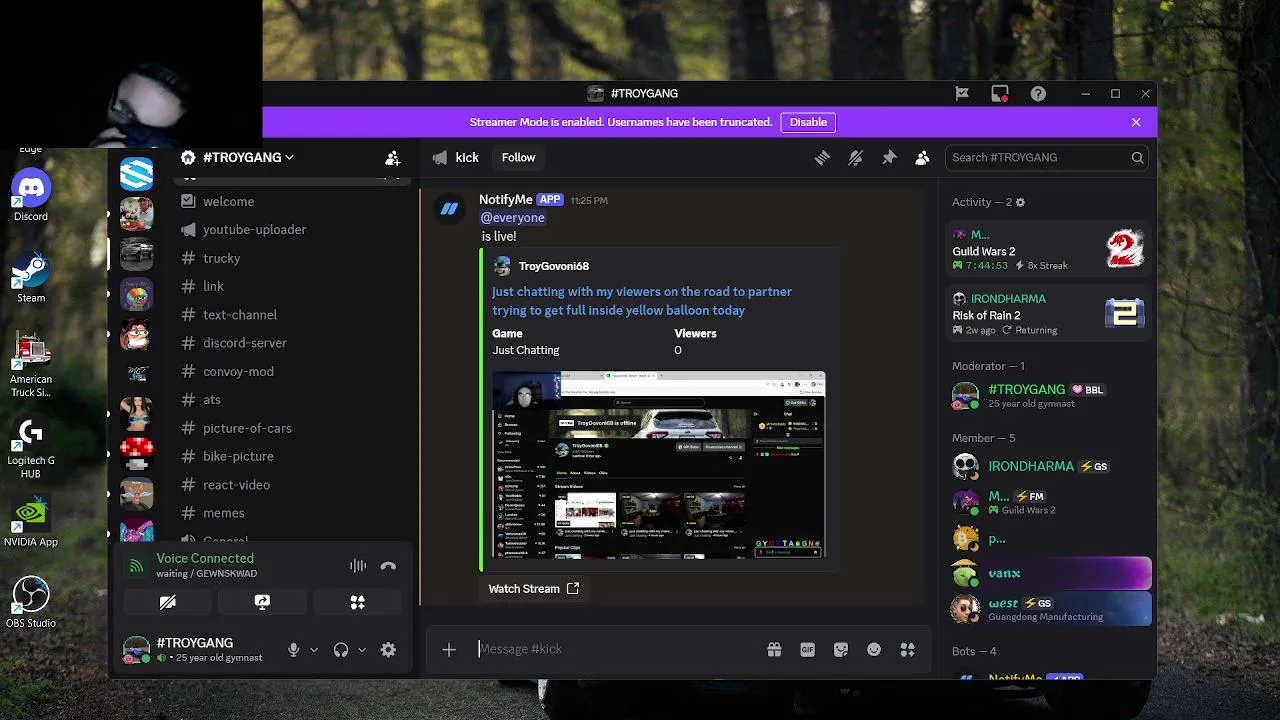Open the gift icon in message bar
This screenshot has height=720, width=1280.
pos(774,650)
